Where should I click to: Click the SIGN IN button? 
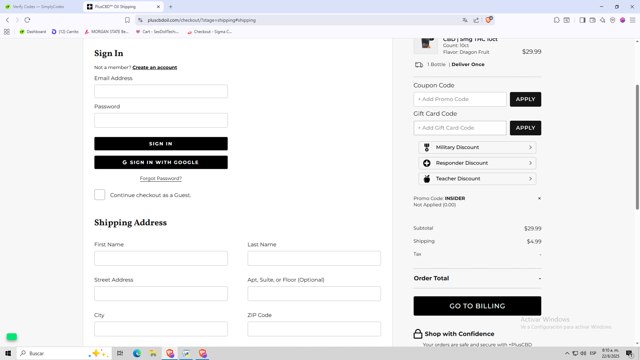pos(161,144)
